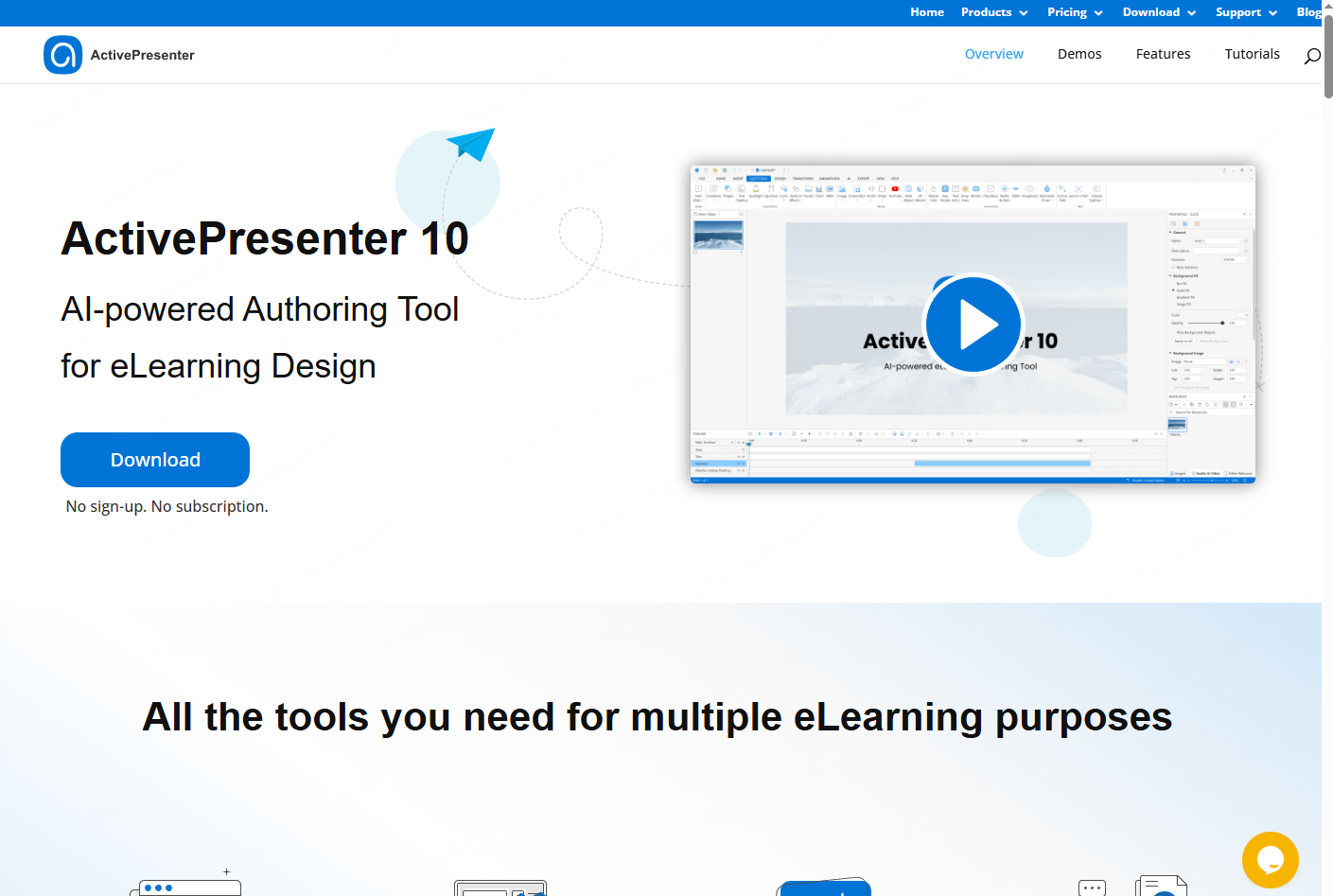Open the yellow chat support widget

tap(1270, 859)
